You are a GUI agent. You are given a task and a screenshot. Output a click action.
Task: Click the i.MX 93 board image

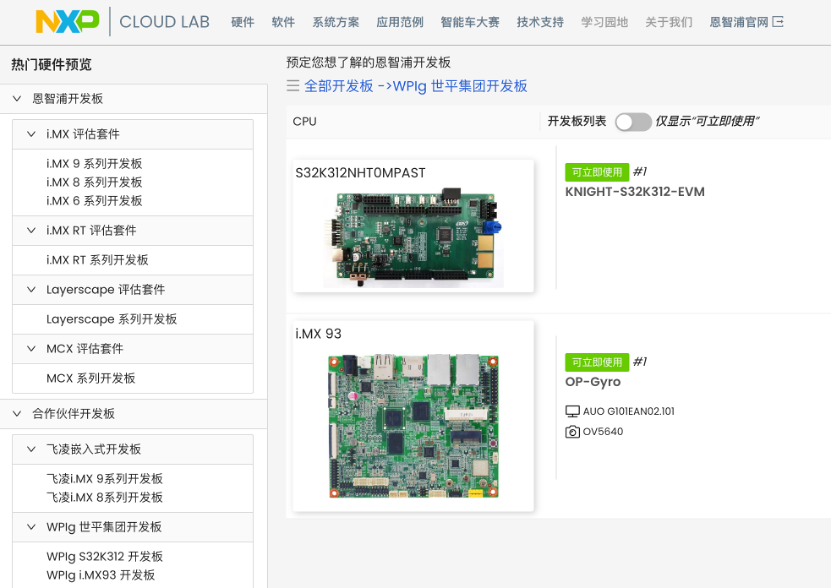click(x=413, y=426)
